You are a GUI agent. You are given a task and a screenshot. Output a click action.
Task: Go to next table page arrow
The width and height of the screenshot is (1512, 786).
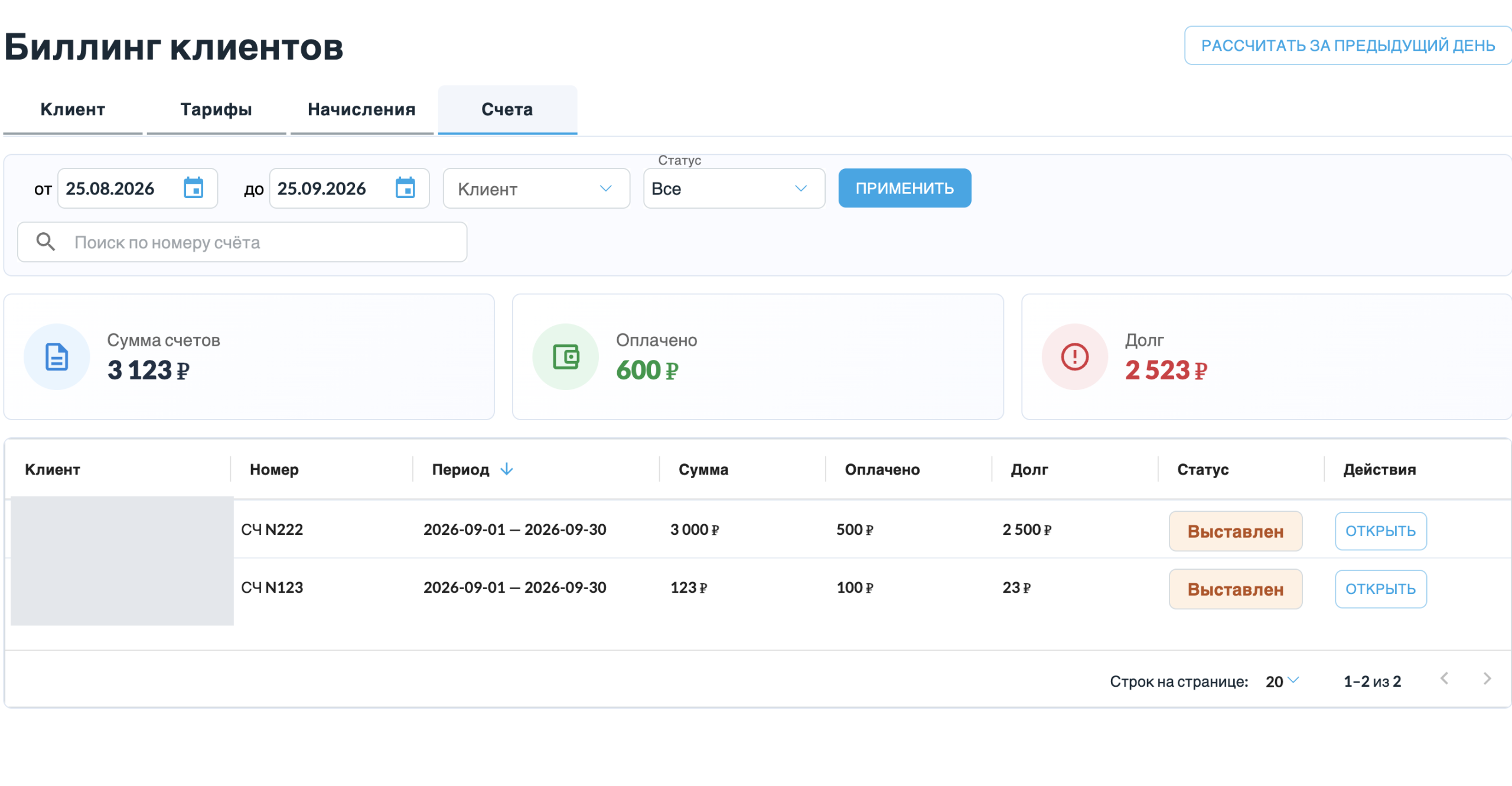pyautogui.click(x=1487, y=679)
